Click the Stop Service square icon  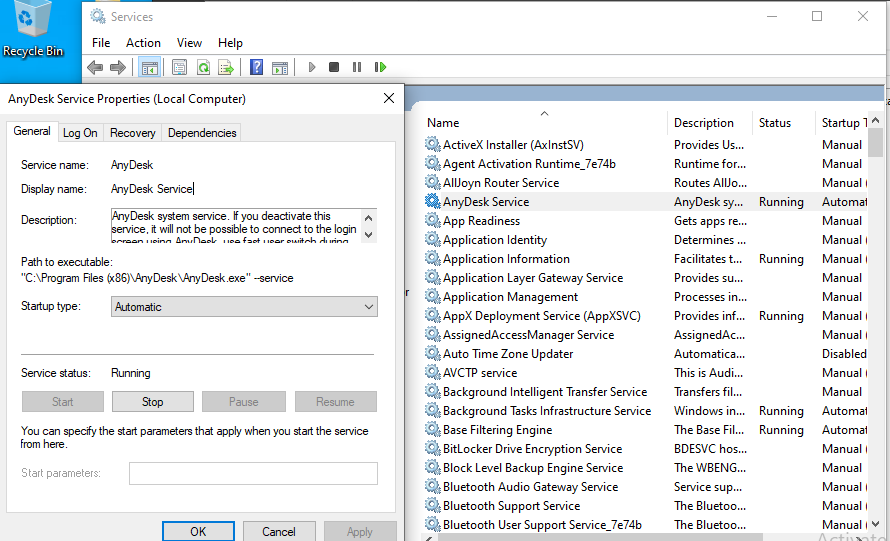(x=334, y=68)
